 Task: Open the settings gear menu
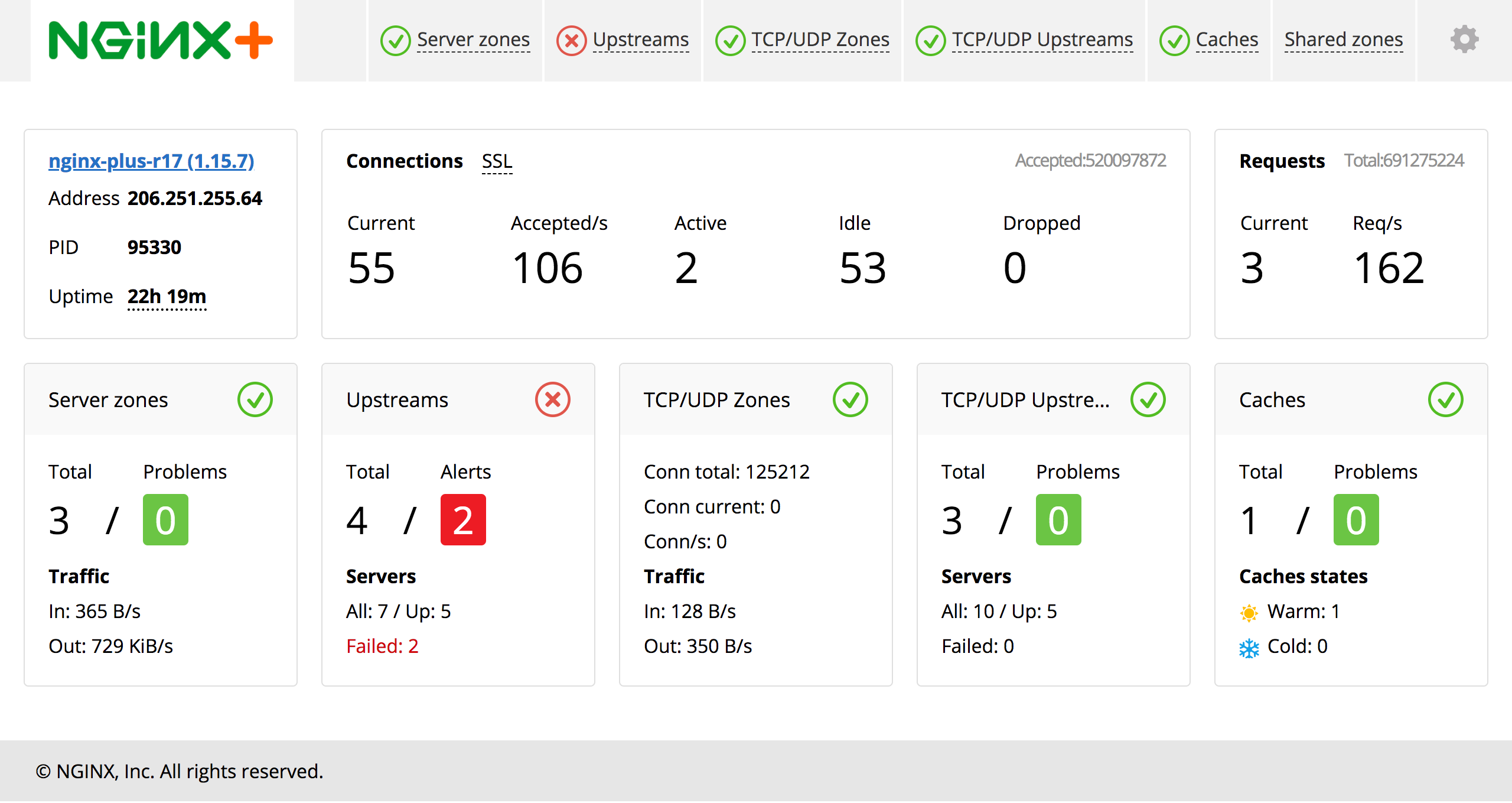click(x=1464, y=39)
